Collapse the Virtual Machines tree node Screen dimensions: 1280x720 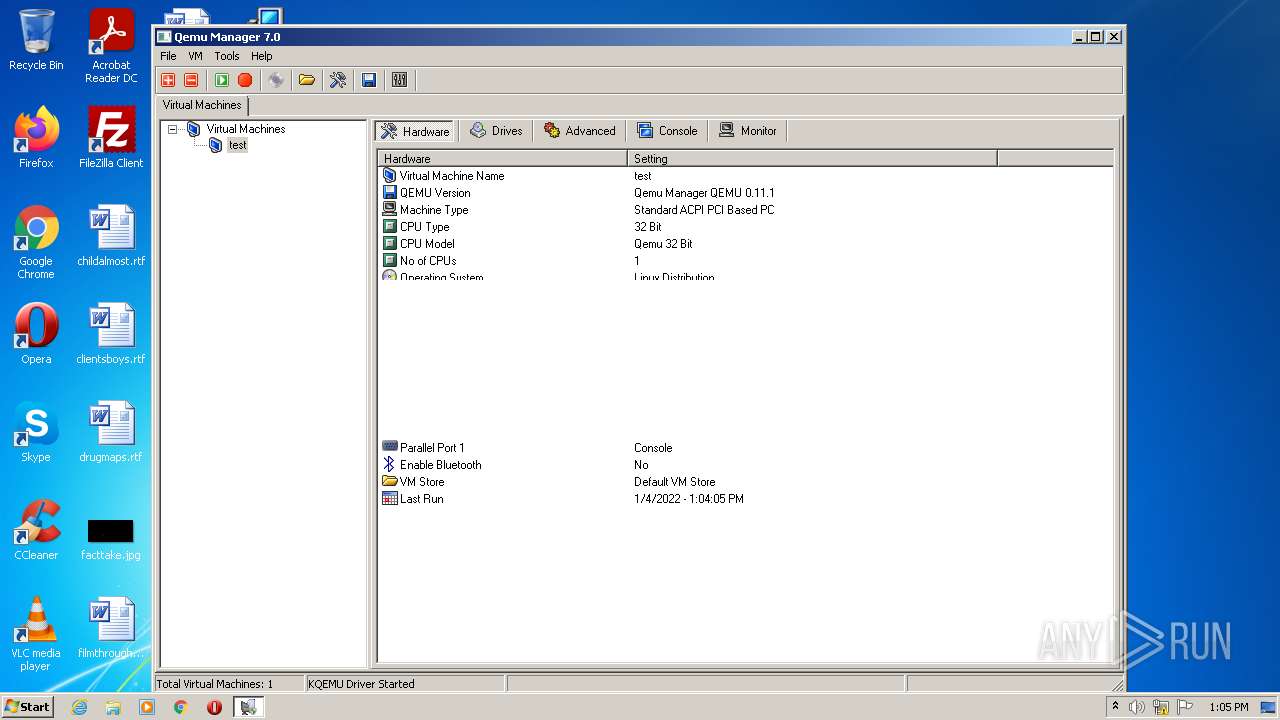click(173, 129)
